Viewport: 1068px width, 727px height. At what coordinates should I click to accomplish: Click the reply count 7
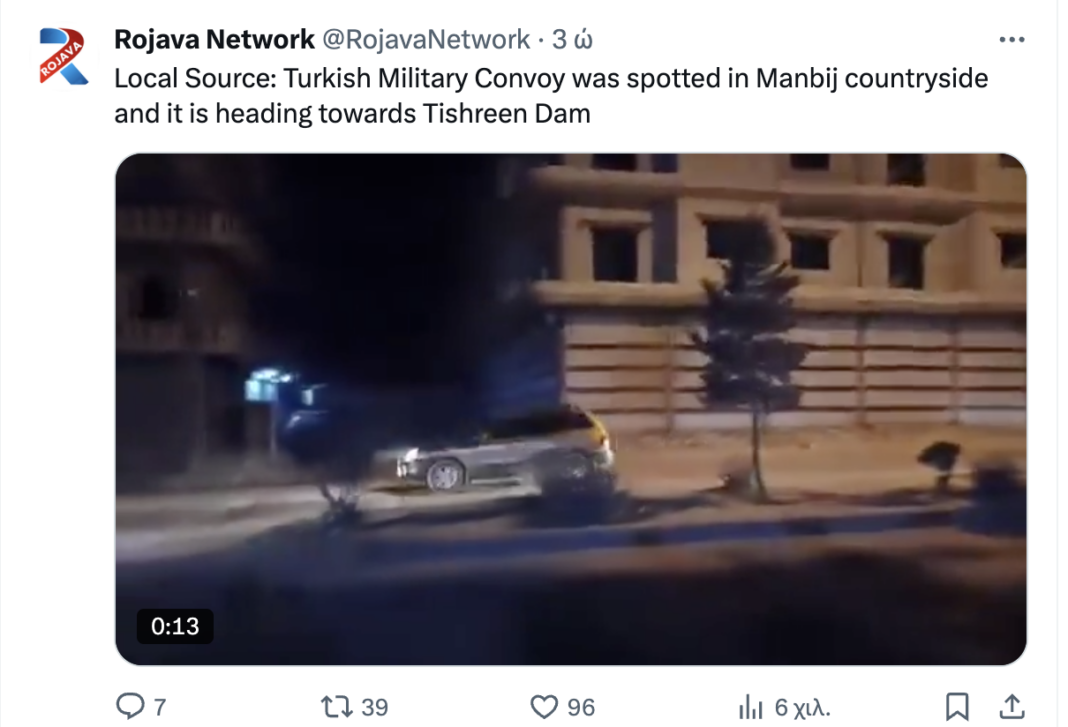159,707
